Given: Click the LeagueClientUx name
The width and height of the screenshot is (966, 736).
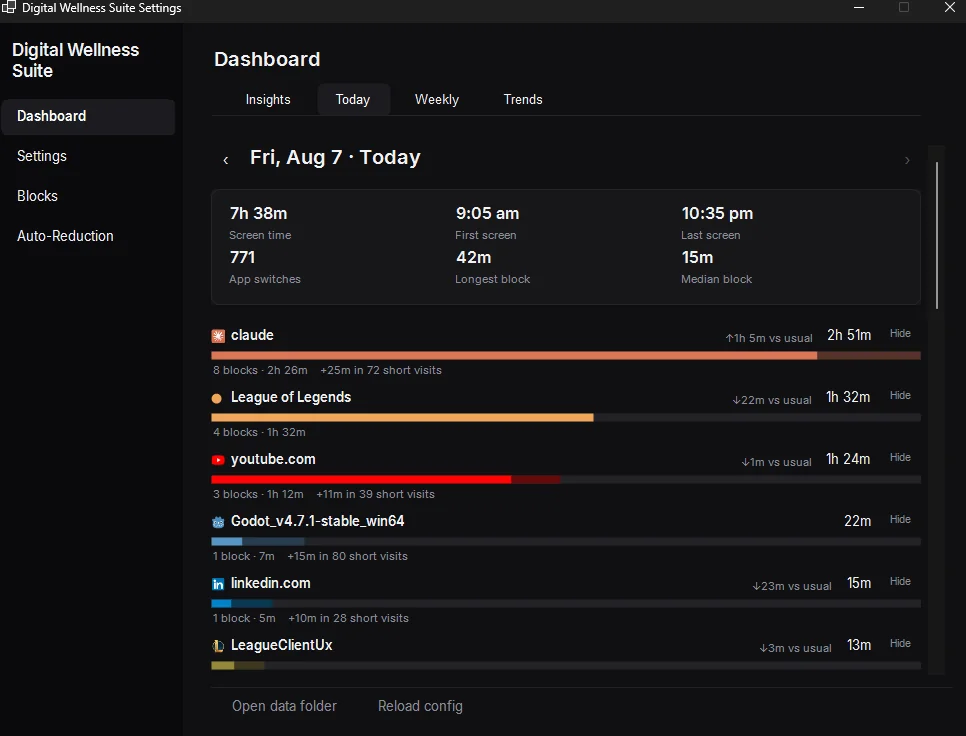Looking at the screenshot, I should click(x=282, y=645).
